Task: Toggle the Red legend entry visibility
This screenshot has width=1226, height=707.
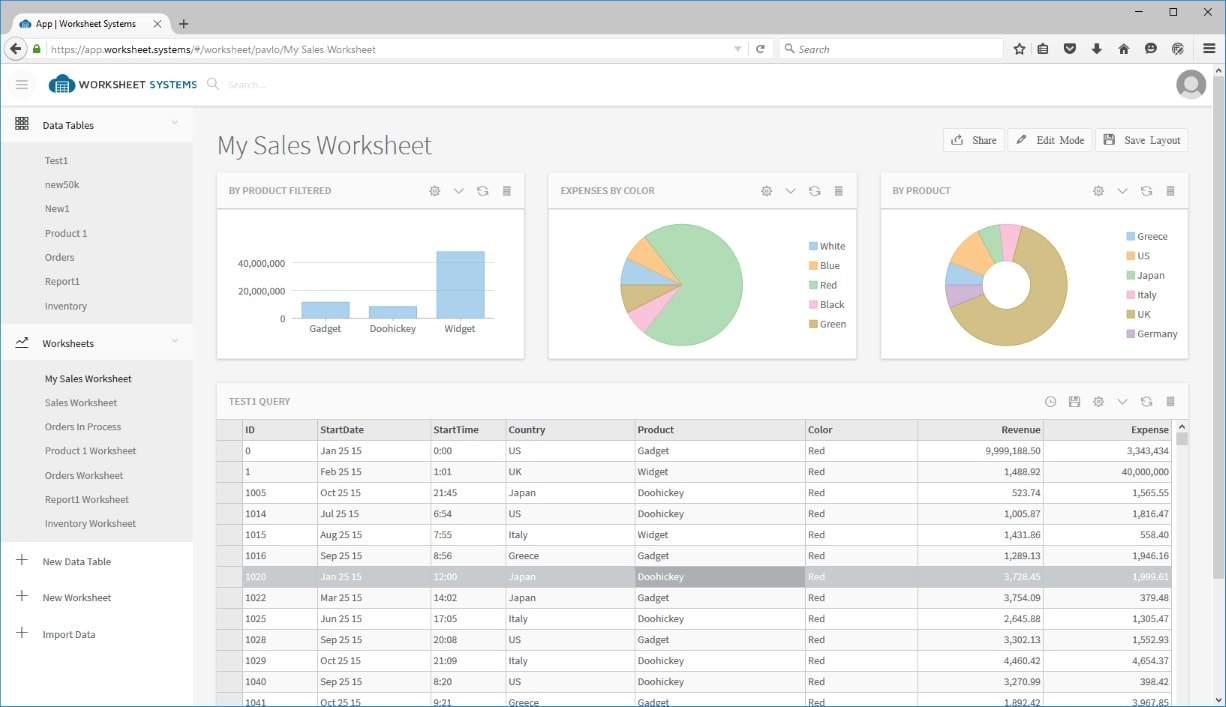Action: pyautogui.click(x=826, y=285)
